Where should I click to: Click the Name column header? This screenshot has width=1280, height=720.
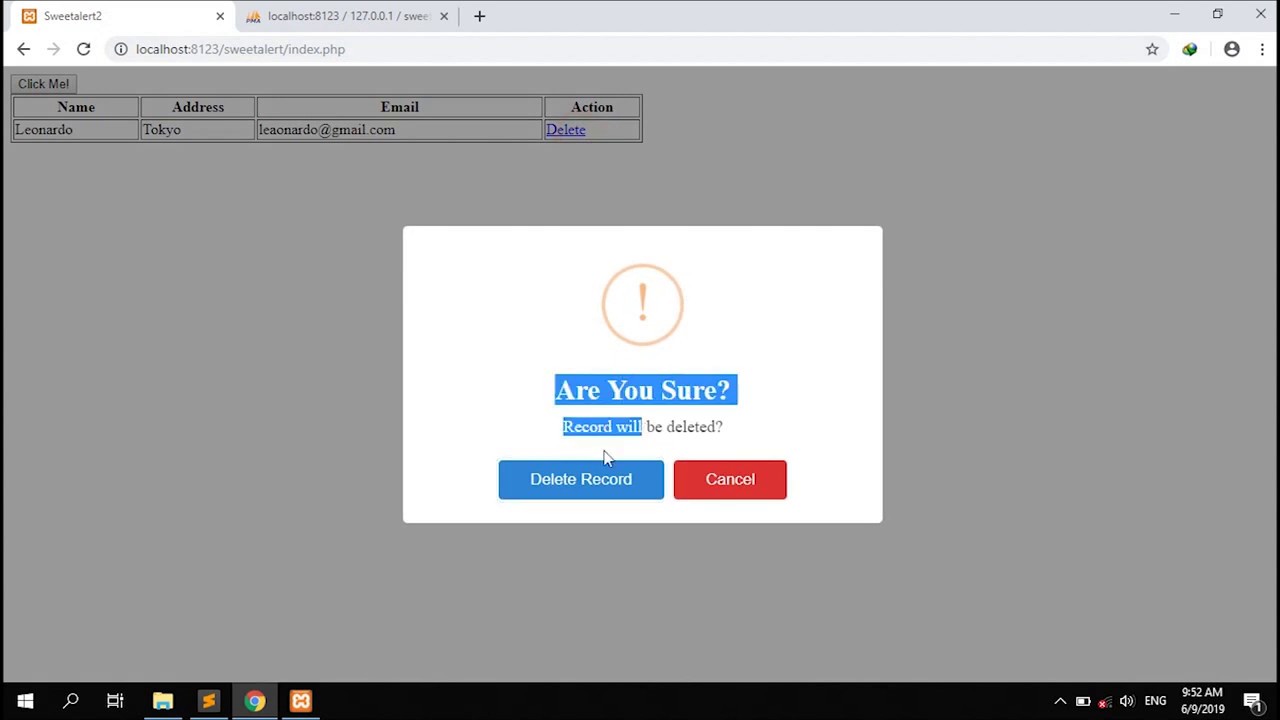pyautogui.click(x=76, y=107)
